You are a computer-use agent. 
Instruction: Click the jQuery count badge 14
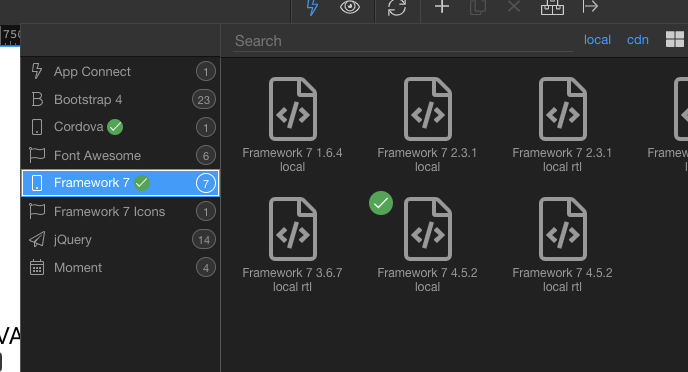204,240
